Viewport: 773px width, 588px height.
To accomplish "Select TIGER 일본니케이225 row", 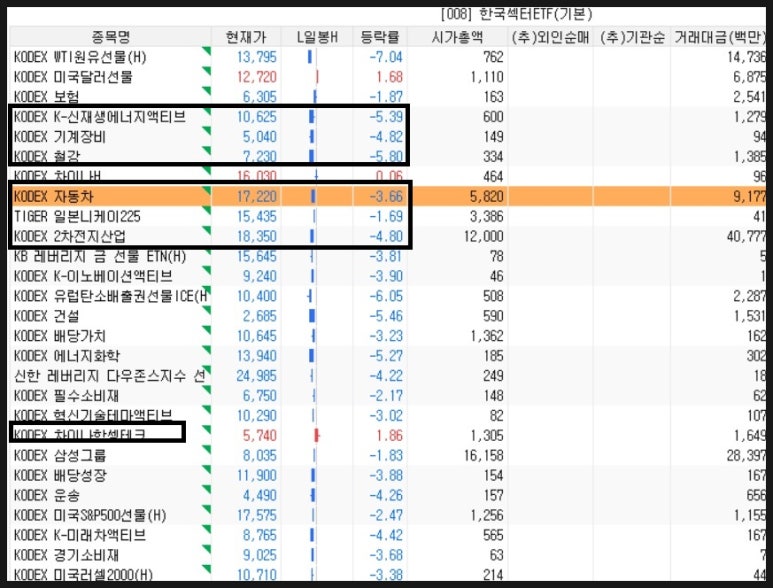I will [387, 216].
